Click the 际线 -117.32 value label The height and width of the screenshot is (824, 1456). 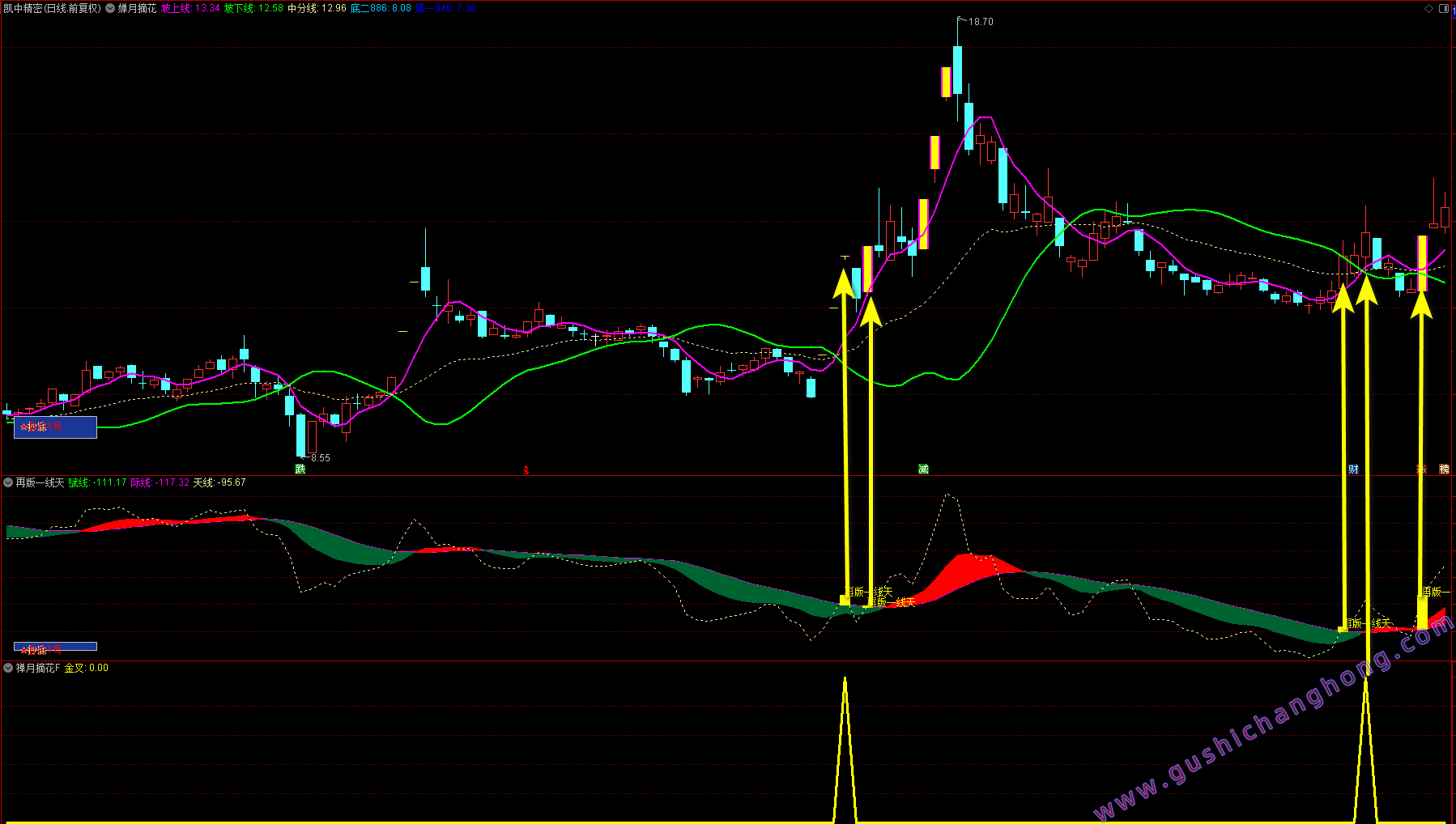160,482
